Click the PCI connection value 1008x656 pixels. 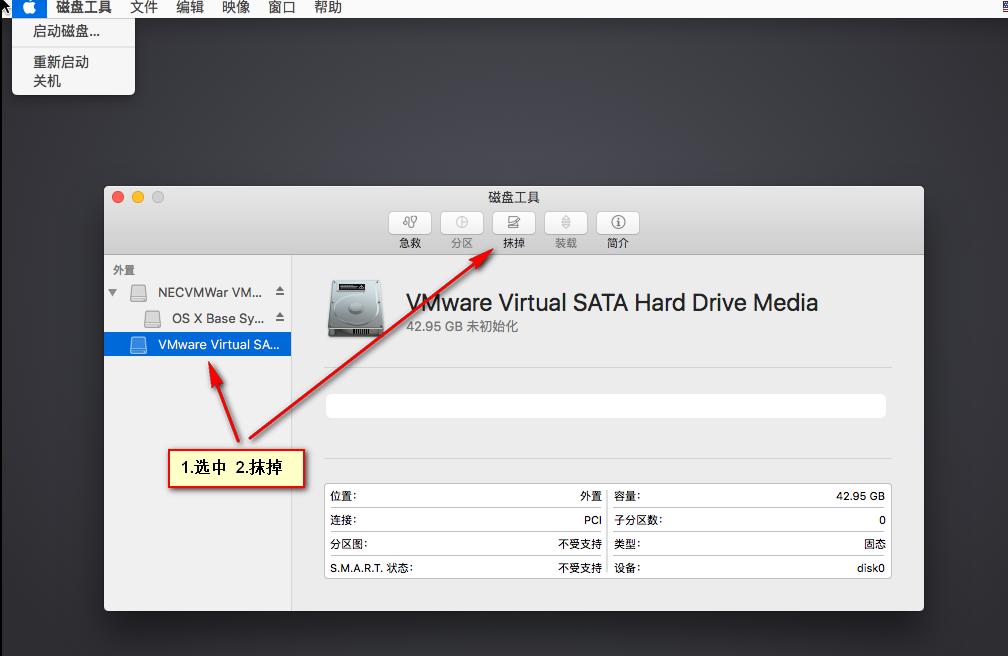[593, 520]
